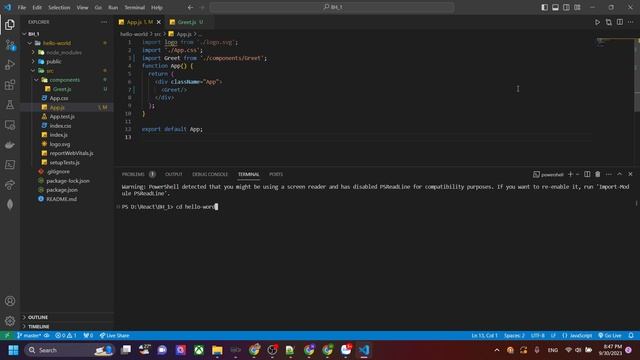
Task: Go back with navigation arrow
Action: tap(191, 7)
